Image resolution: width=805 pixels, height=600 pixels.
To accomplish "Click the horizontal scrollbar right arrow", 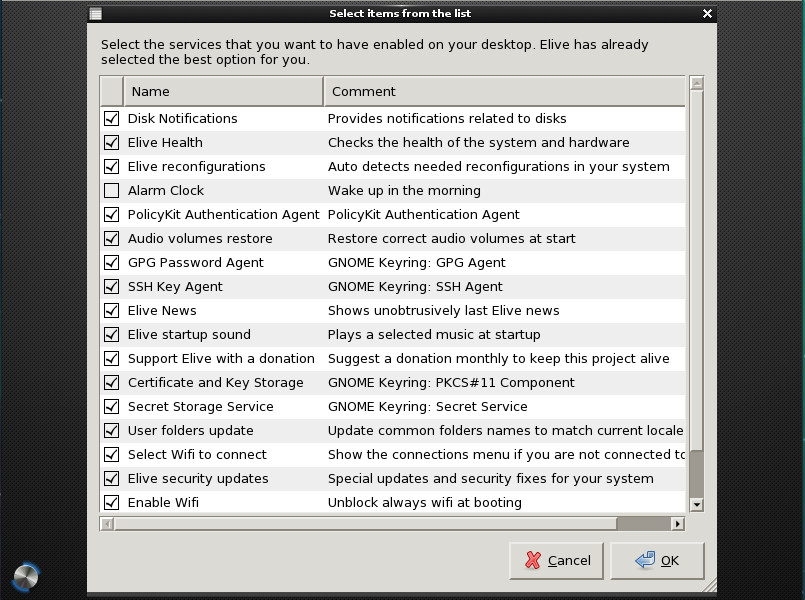I will point(678,523).
